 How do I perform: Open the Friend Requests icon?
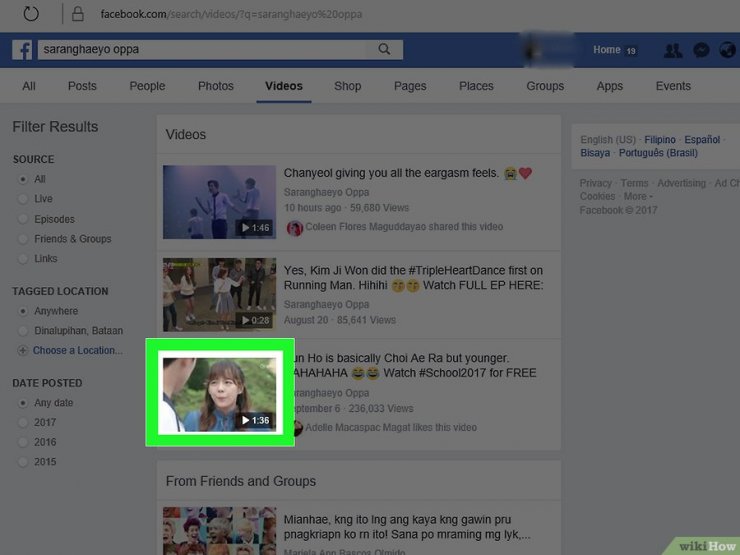click(673, 50)
